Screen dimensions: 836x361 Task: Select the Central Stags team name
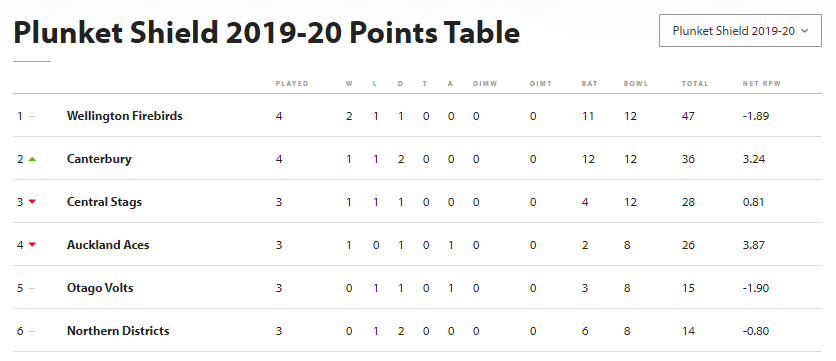(104, 202)
